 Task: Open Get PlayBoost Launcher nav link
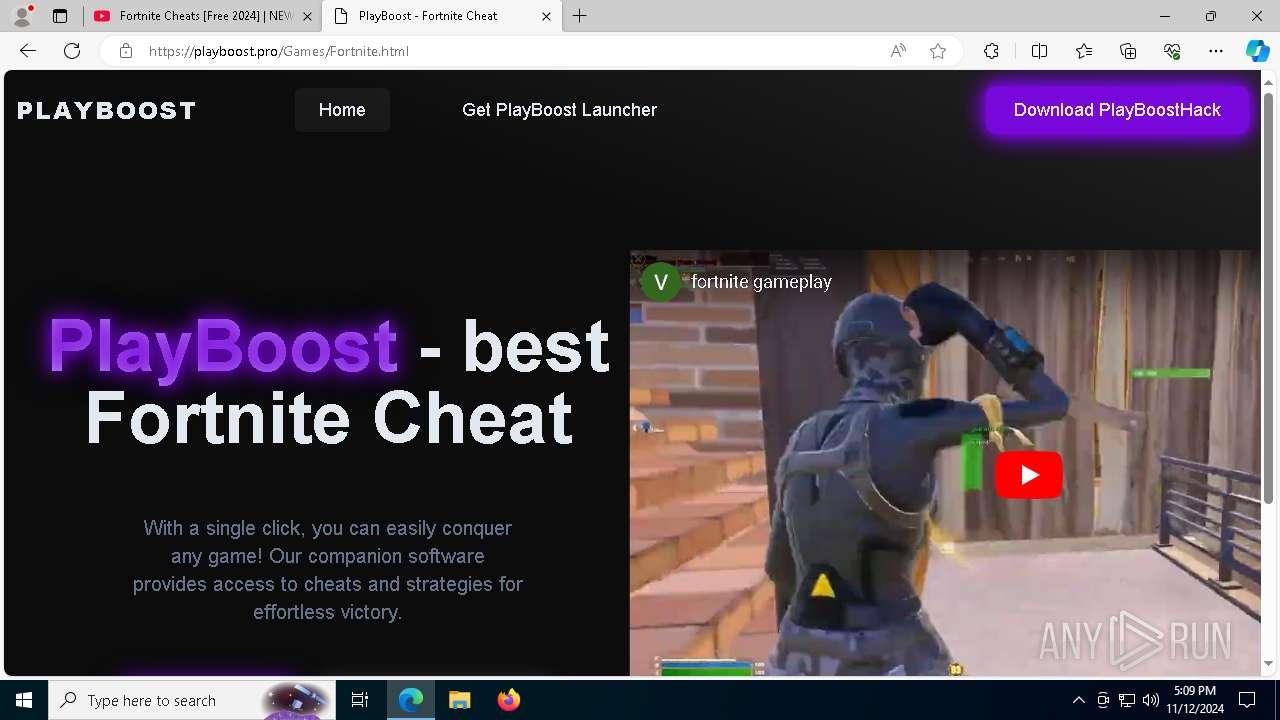[559, 110]
